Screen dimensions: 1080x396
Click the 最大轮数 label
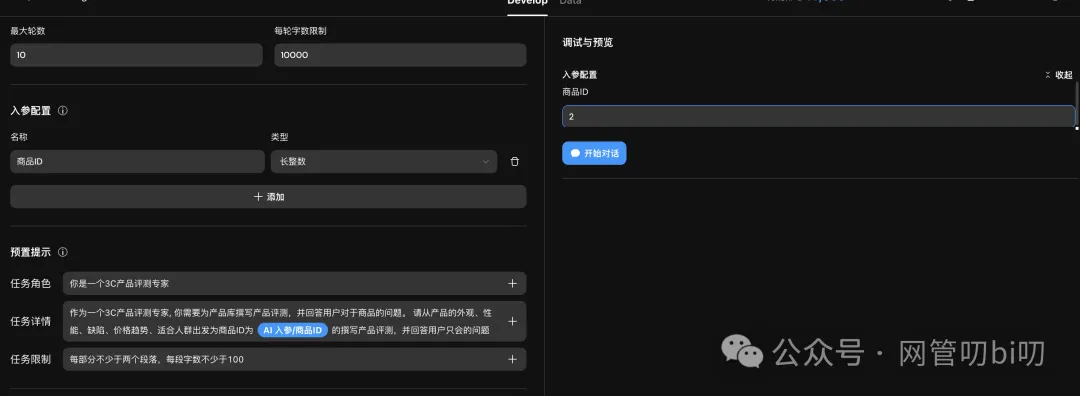tap(28, 31)
